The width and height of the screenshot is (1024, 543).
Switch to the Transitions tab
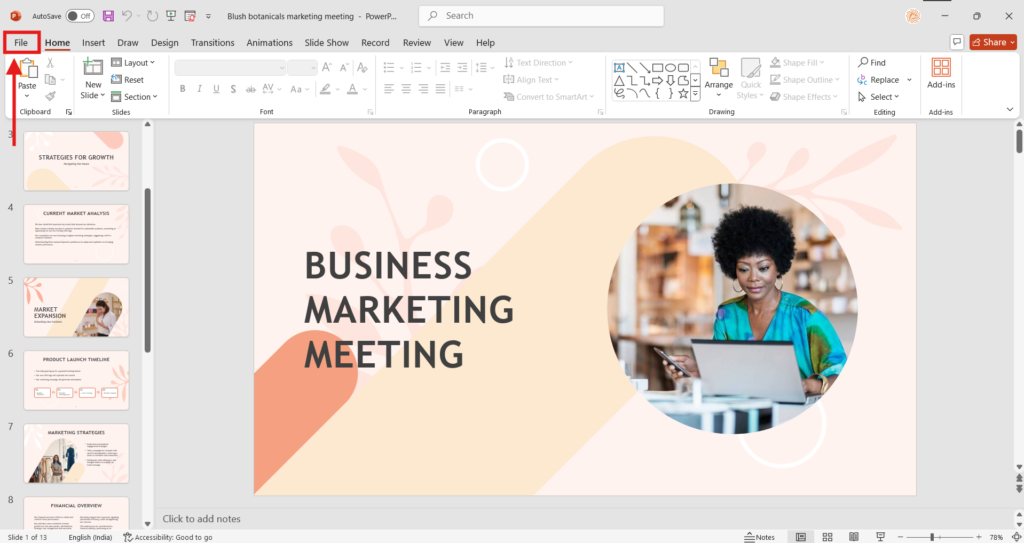(212, 43)
